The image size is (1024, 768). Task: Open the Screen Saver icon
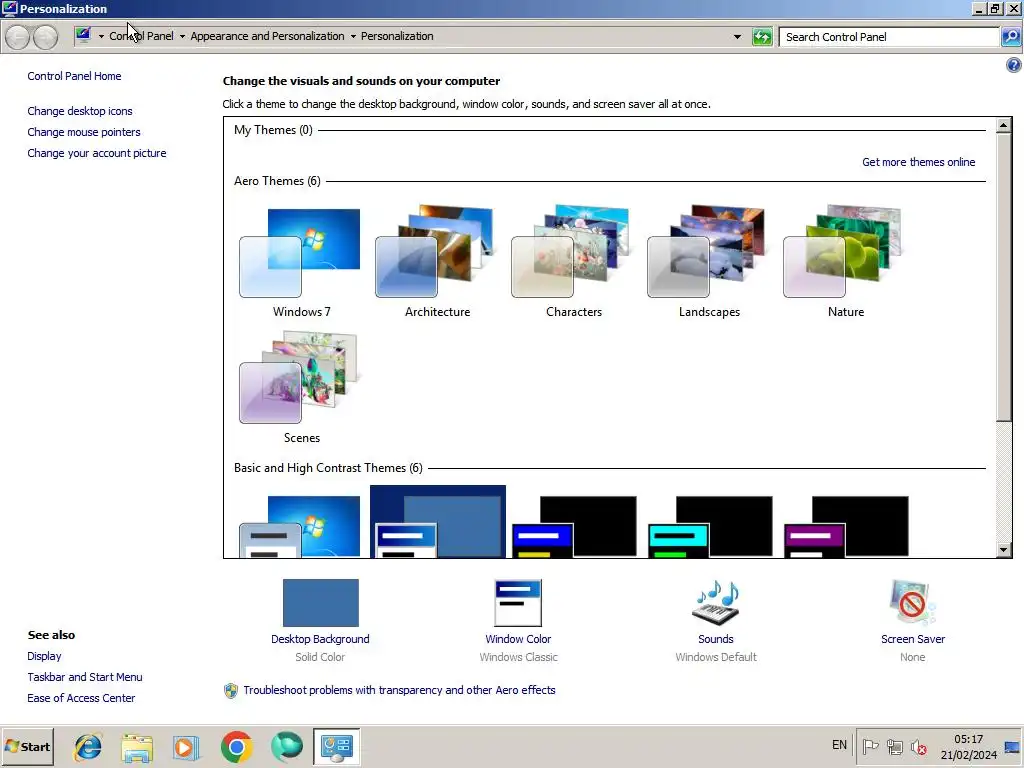tap(912, 603)
